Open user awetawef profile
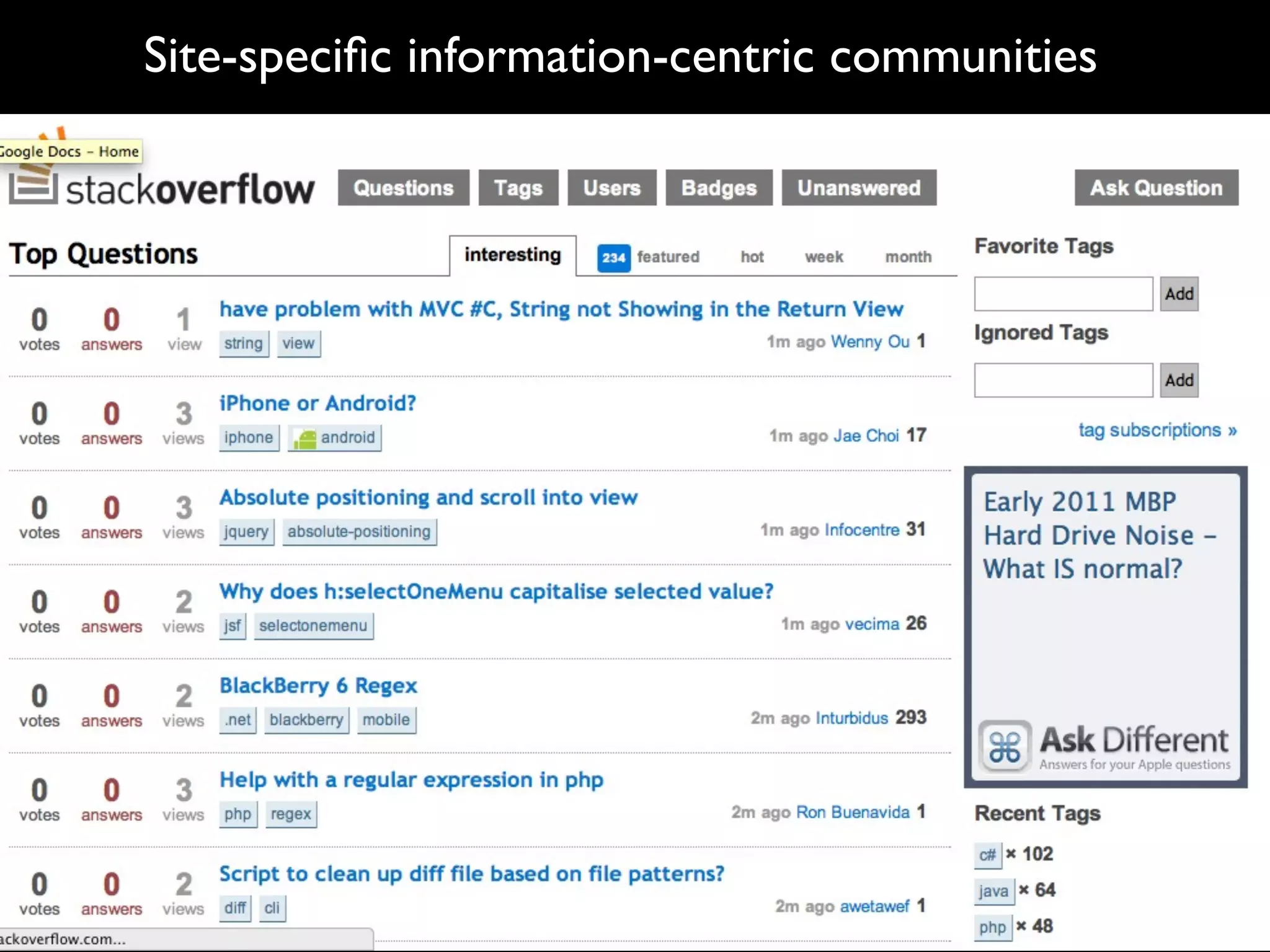Viewport: 1270px width, 952px height. click(874, 907)
